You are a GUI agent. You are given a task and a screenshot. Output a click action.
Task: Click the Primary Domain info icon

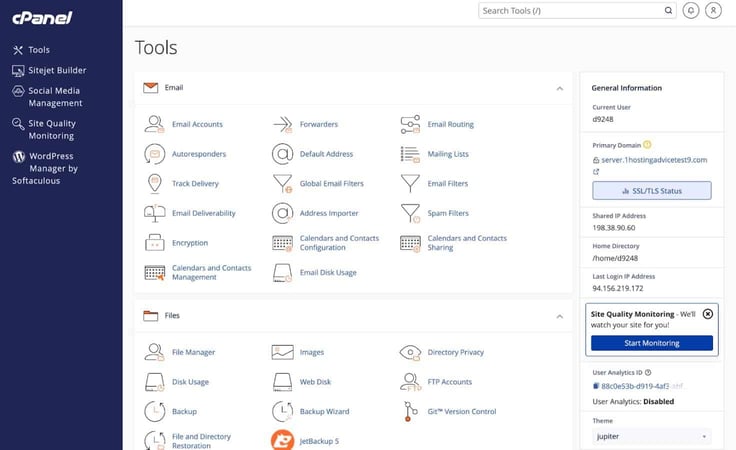647,145
